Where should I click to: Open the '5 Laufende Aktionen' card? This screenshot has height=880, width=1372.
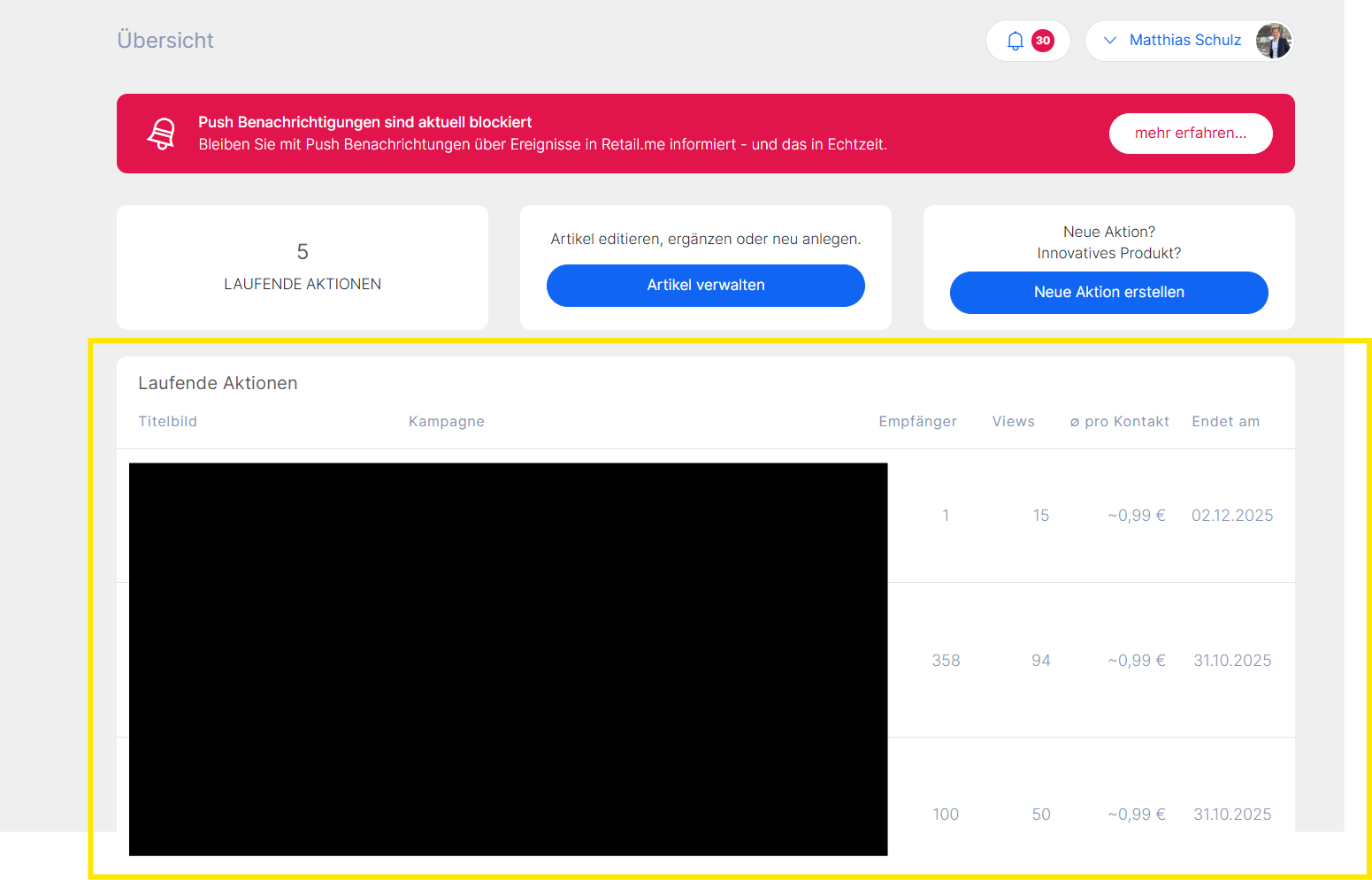pos(303,267)
